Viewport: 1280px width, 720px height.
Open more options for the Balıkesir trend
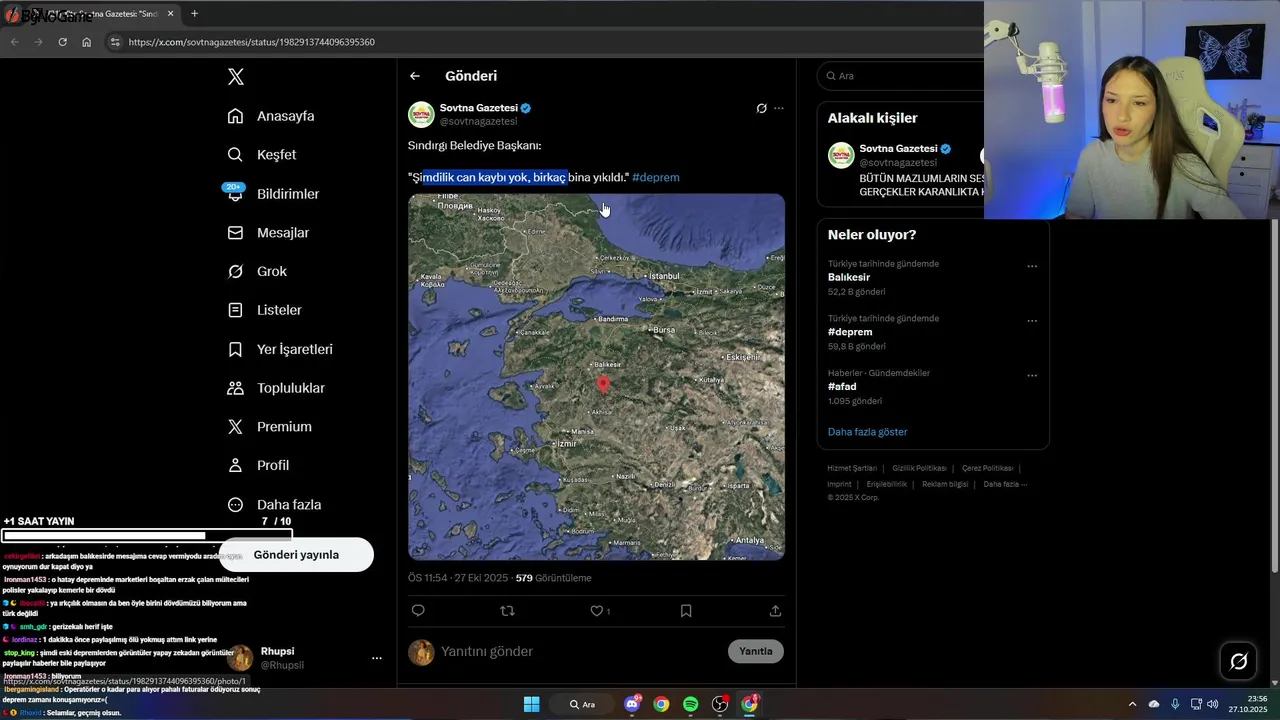coord(1032,267)
